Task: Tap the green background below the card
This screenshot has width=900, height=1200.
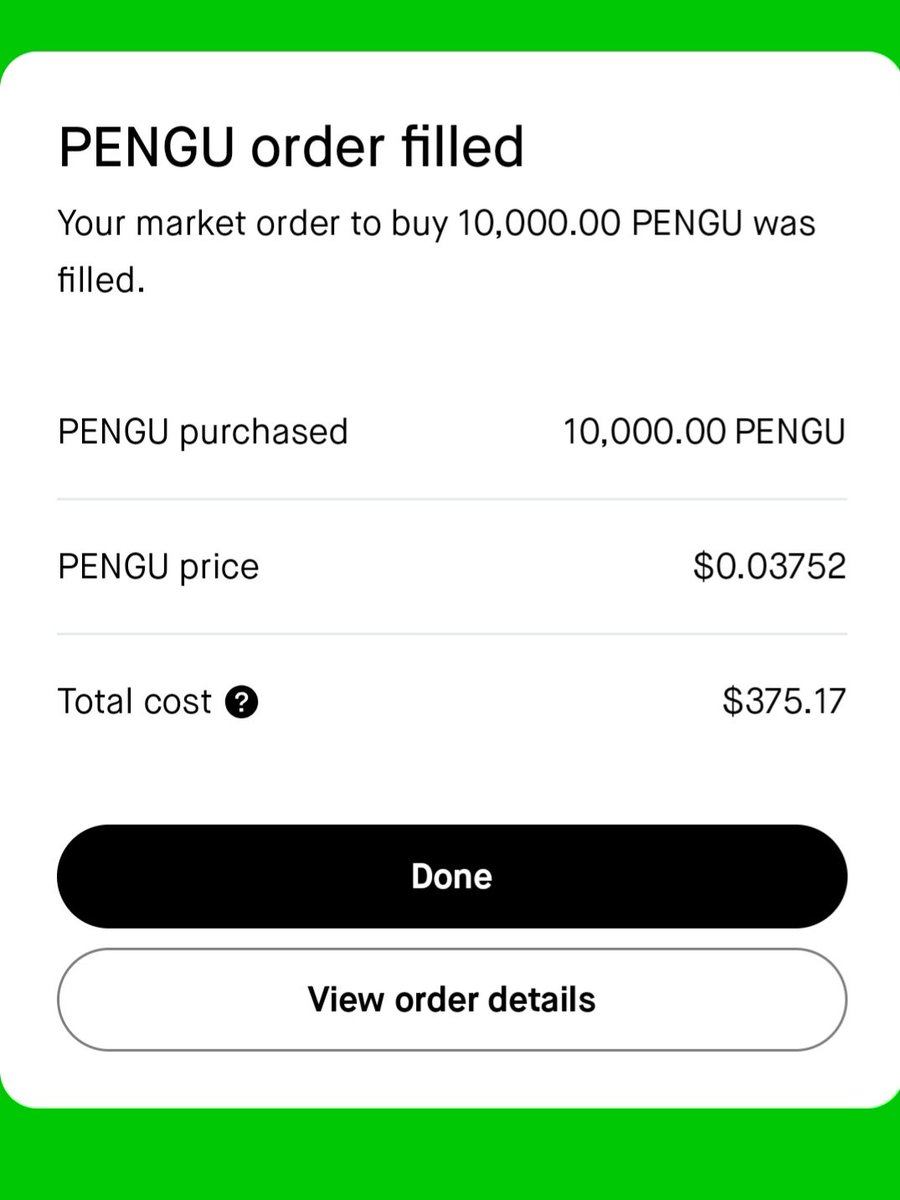Action: pyautogui.click(x=450, y=1155)
